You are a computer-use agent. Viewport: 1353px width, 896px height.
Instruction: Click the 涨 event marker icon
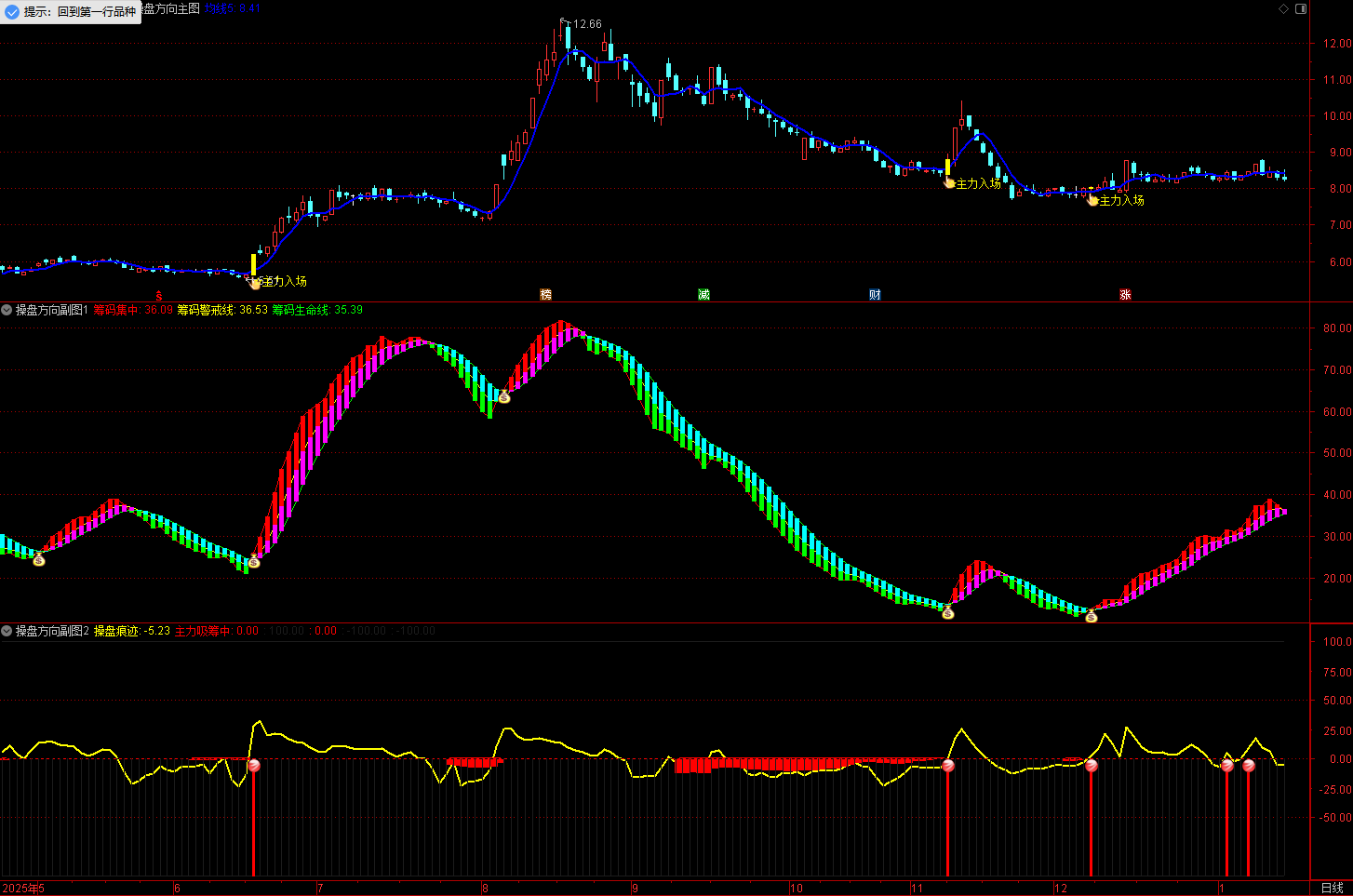point(1125,295)
